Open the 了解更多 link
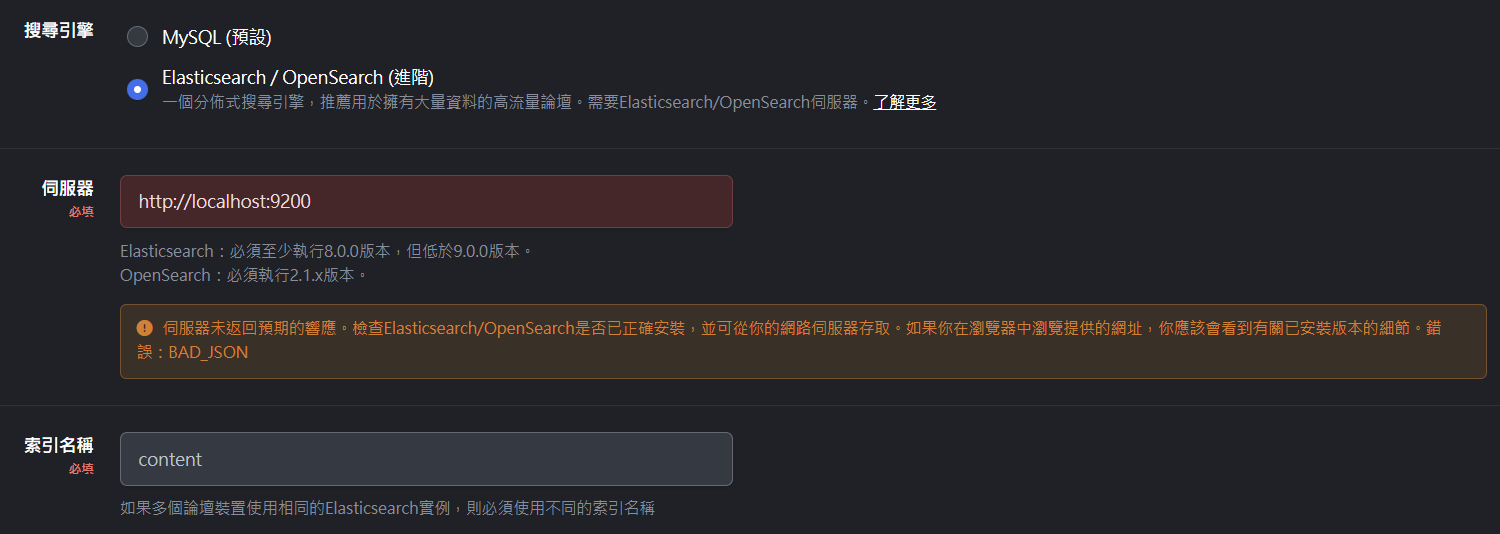Screen dimensions: 1500x534 (x=904, y=102)
